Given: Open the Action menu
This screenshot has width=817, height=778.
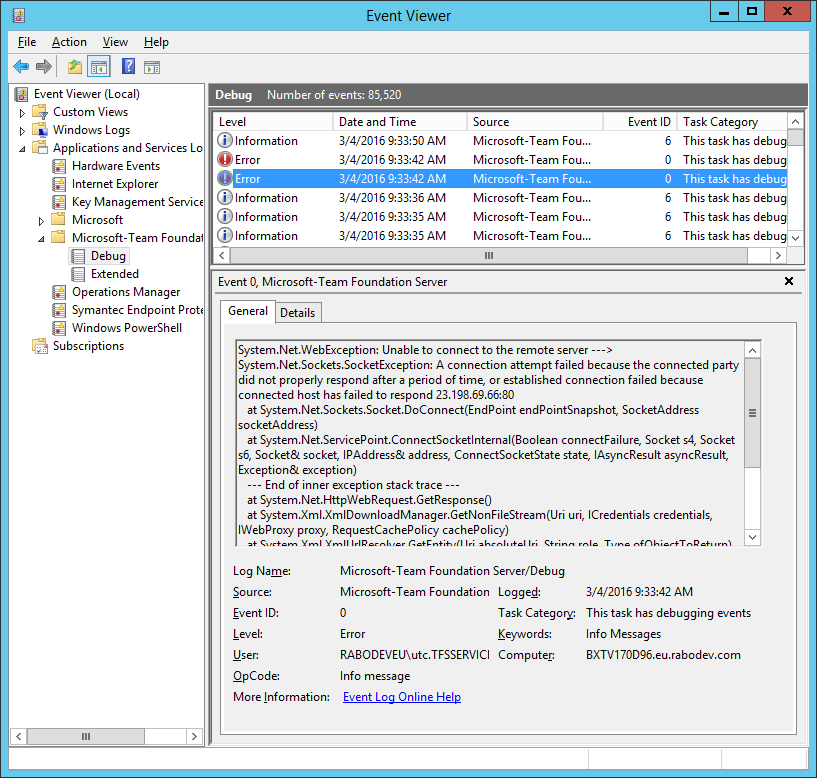Looking at the screenshot, I should pyautogui.click(x=69, y=42).
